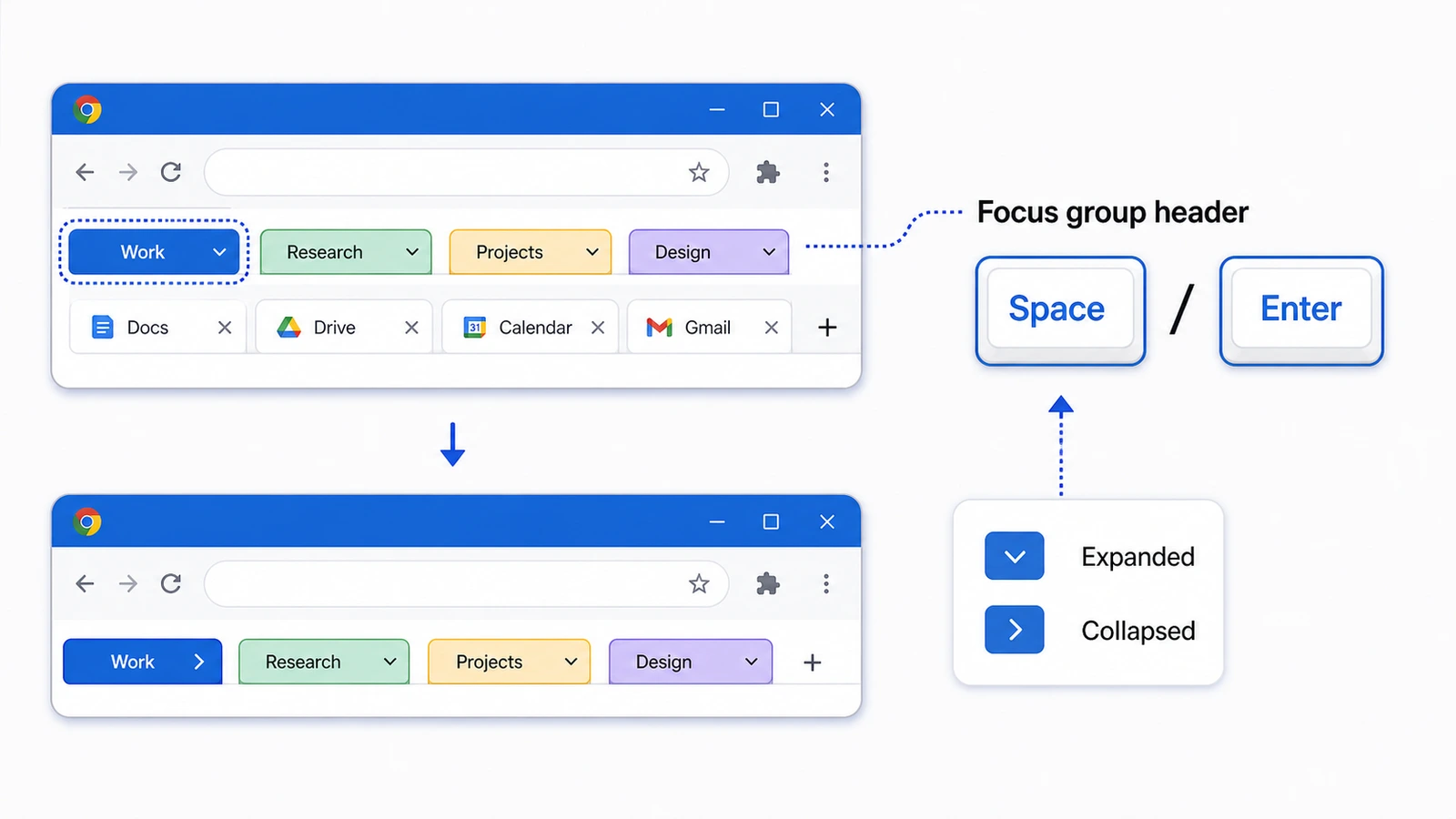
Task: Click the Expanded state chevron icon in legend
Action: tap(1015, 556)
